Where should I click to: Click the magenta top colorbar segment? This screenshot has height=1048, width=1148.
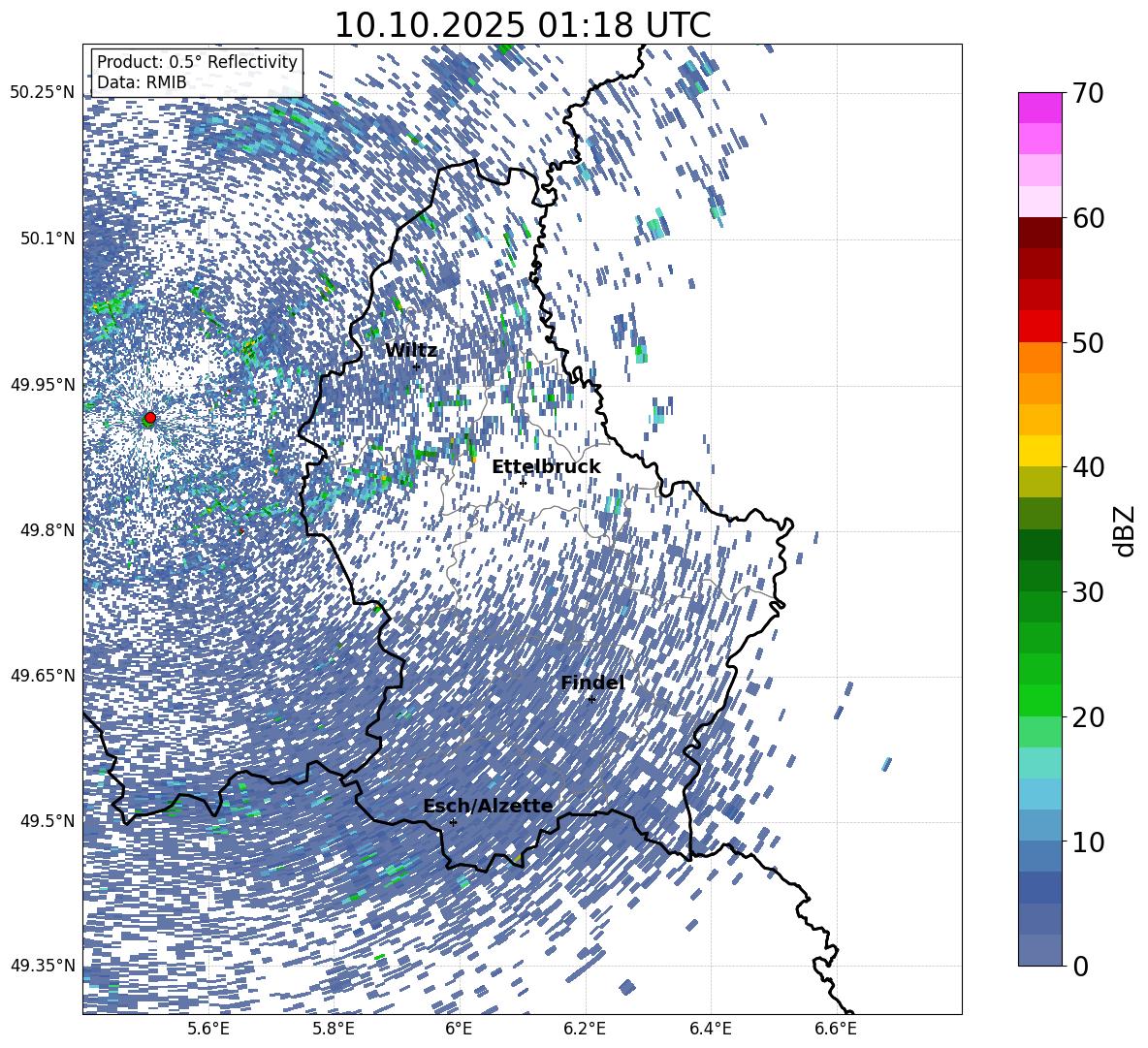pyautogui.click(x=1039, y=109)
